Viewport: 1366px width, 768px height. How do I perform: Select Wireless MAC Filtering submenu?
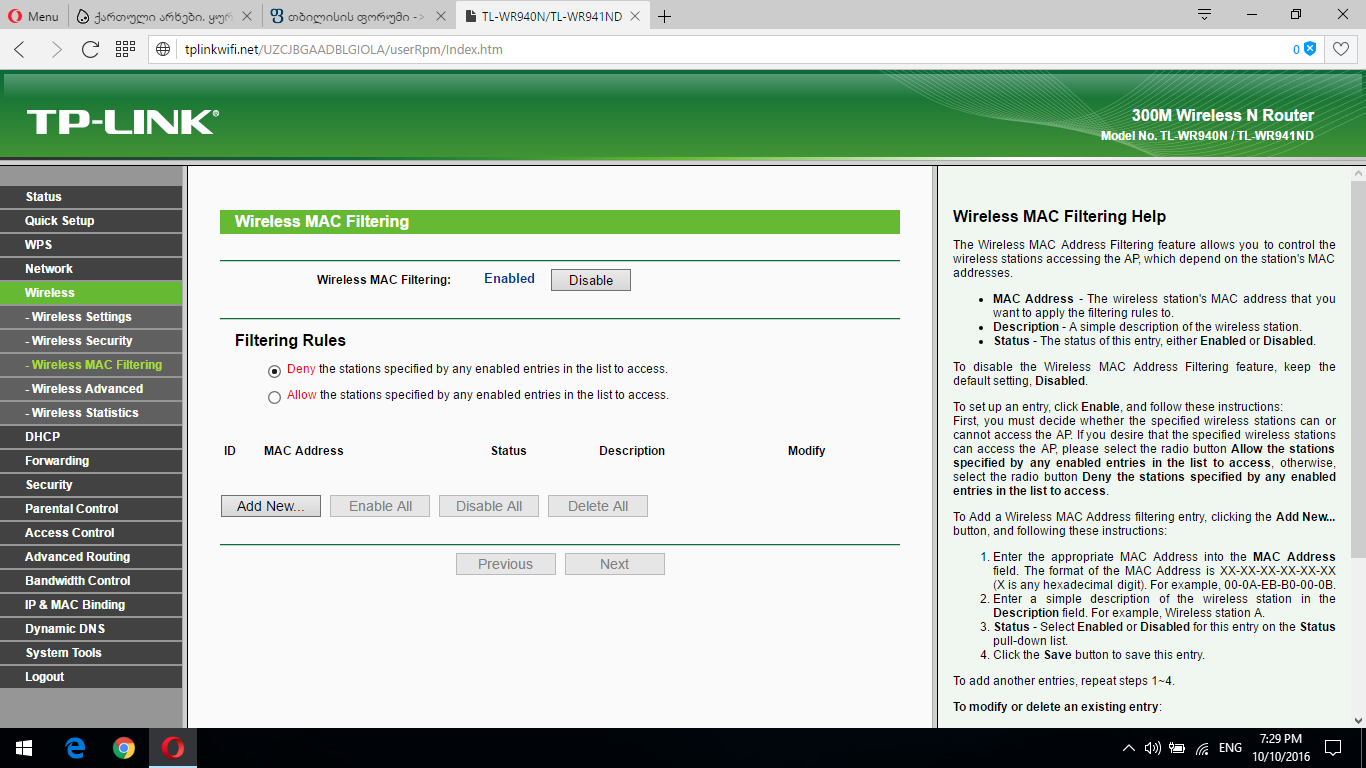click(x=91, y=365)
